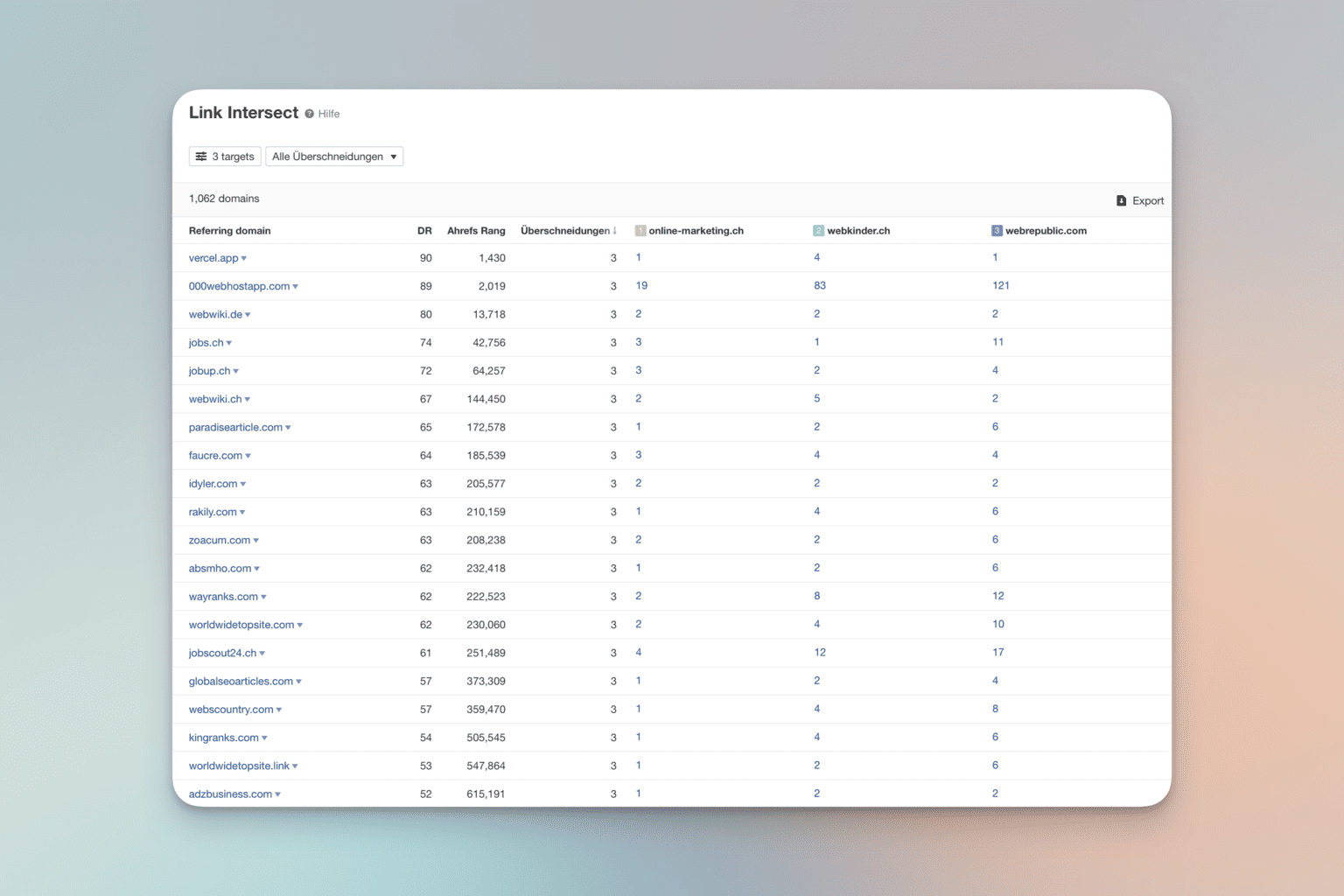
Task: Open the jobs.ch referring domain link
Action: pyautogui.click(x=206, y=343)
